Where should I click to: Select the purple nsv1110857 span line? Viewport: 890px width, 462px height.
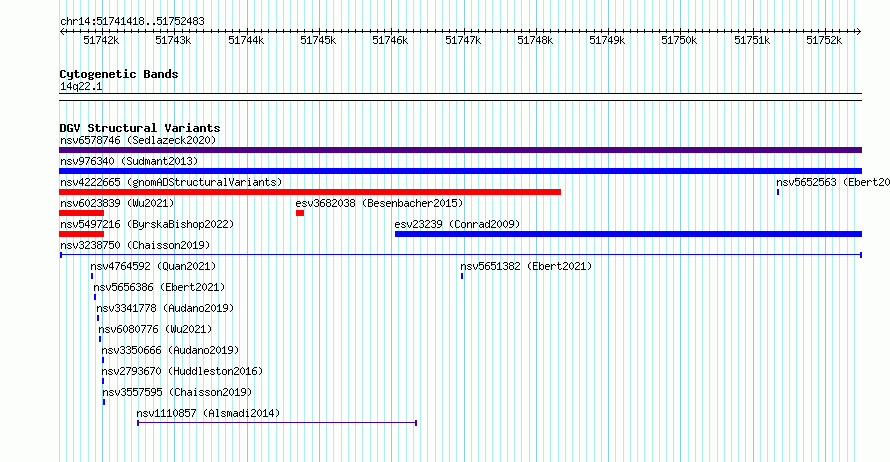[277, 423]
